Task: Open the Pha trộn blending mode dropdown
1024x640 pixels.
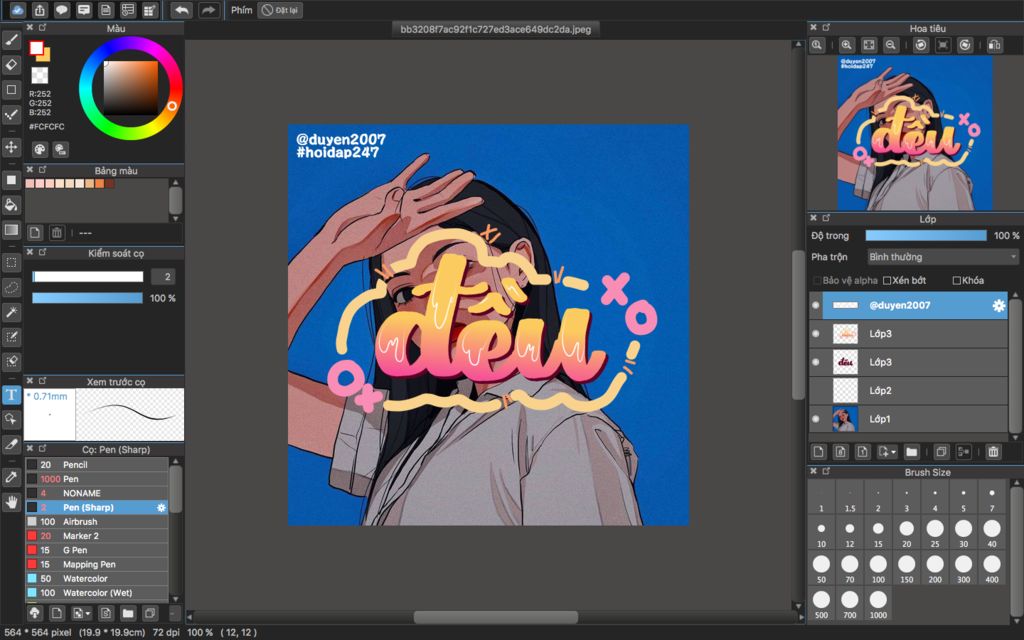Action: pos(940,257)
